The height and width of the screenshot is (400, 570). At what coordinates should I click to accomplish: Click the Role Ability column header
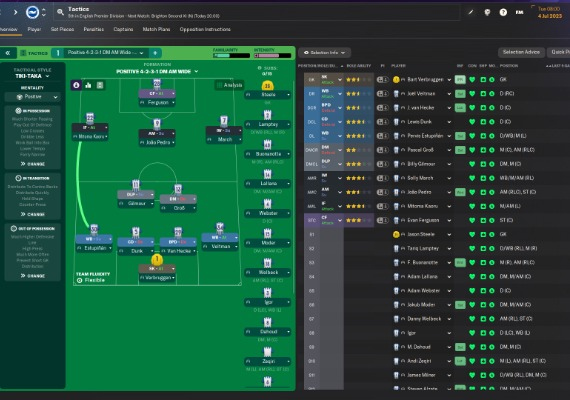pos(359,66)
